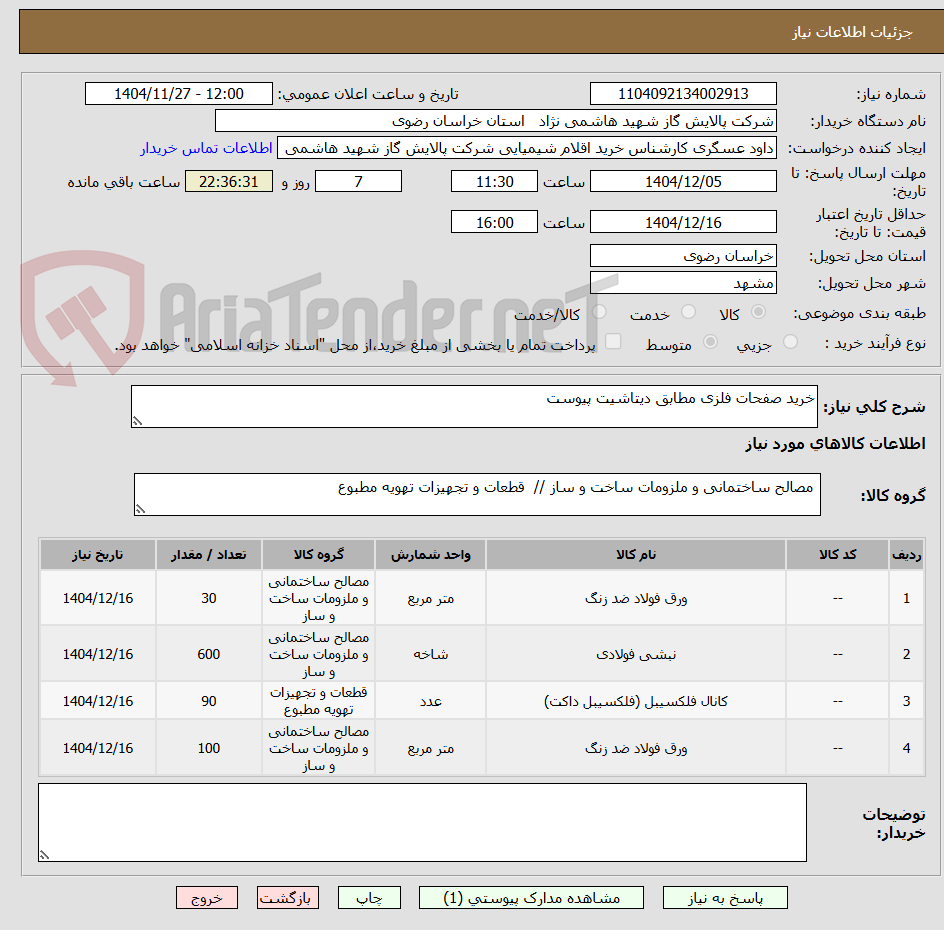
Task: Click the deadline time field 11:30
Action: 494,181
